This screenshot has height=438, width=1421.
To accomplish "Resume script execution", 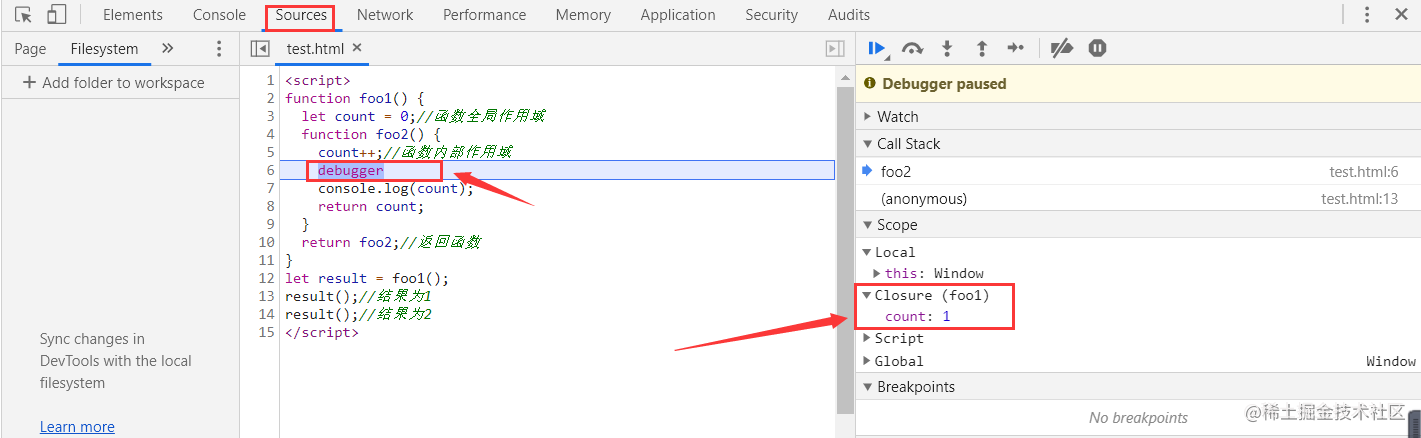I will click(x=878, y=48).
